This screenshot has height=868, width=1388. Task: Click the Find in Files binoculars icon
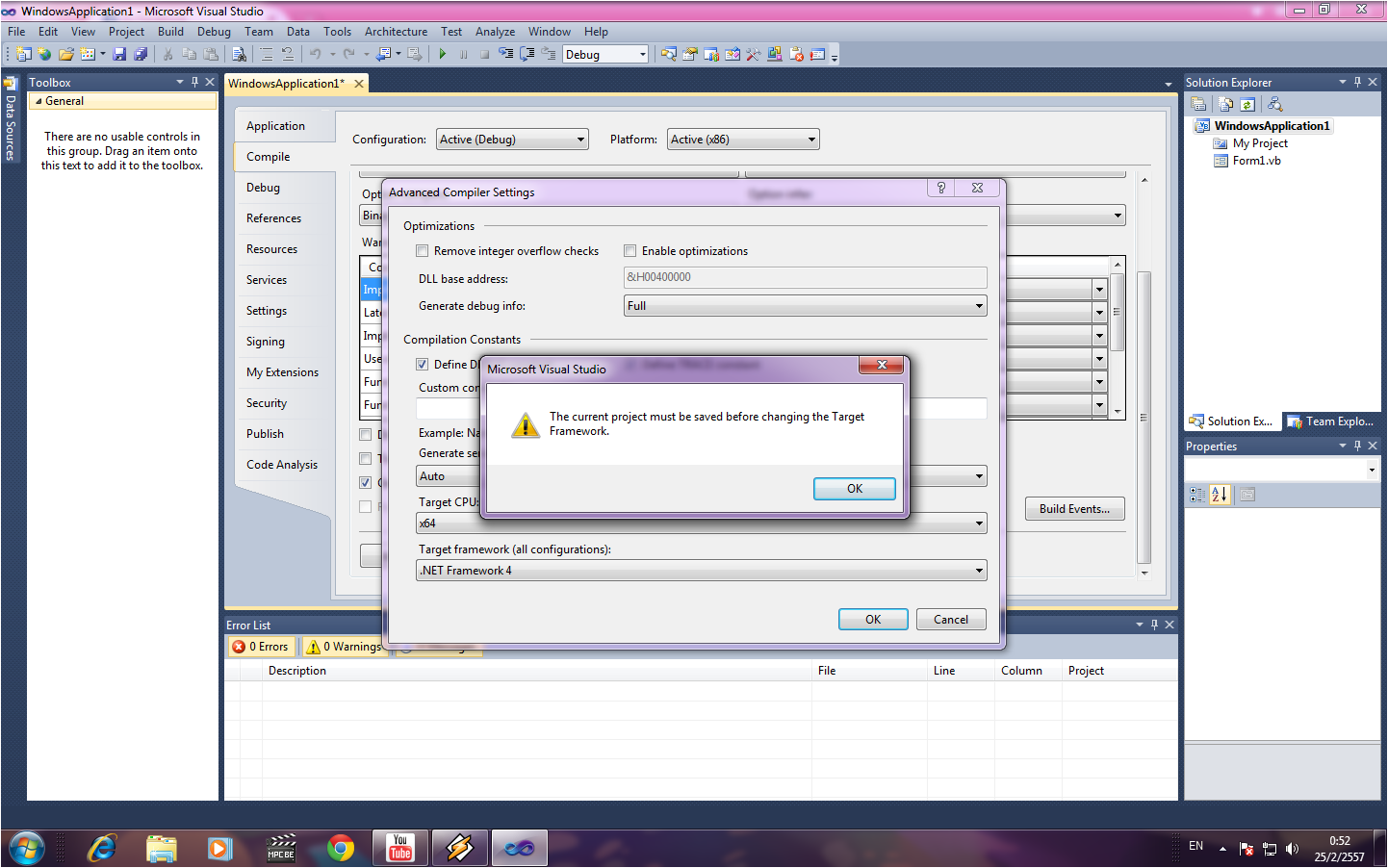point(240,55)
